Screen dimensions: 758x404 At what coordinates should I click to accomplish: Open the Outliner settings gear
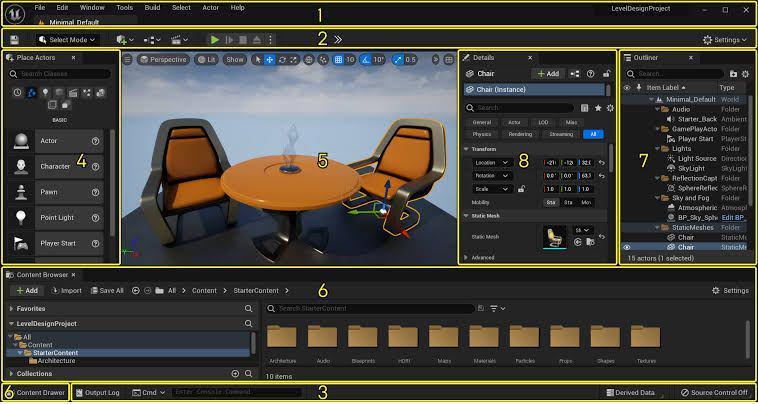pos(745,73)
